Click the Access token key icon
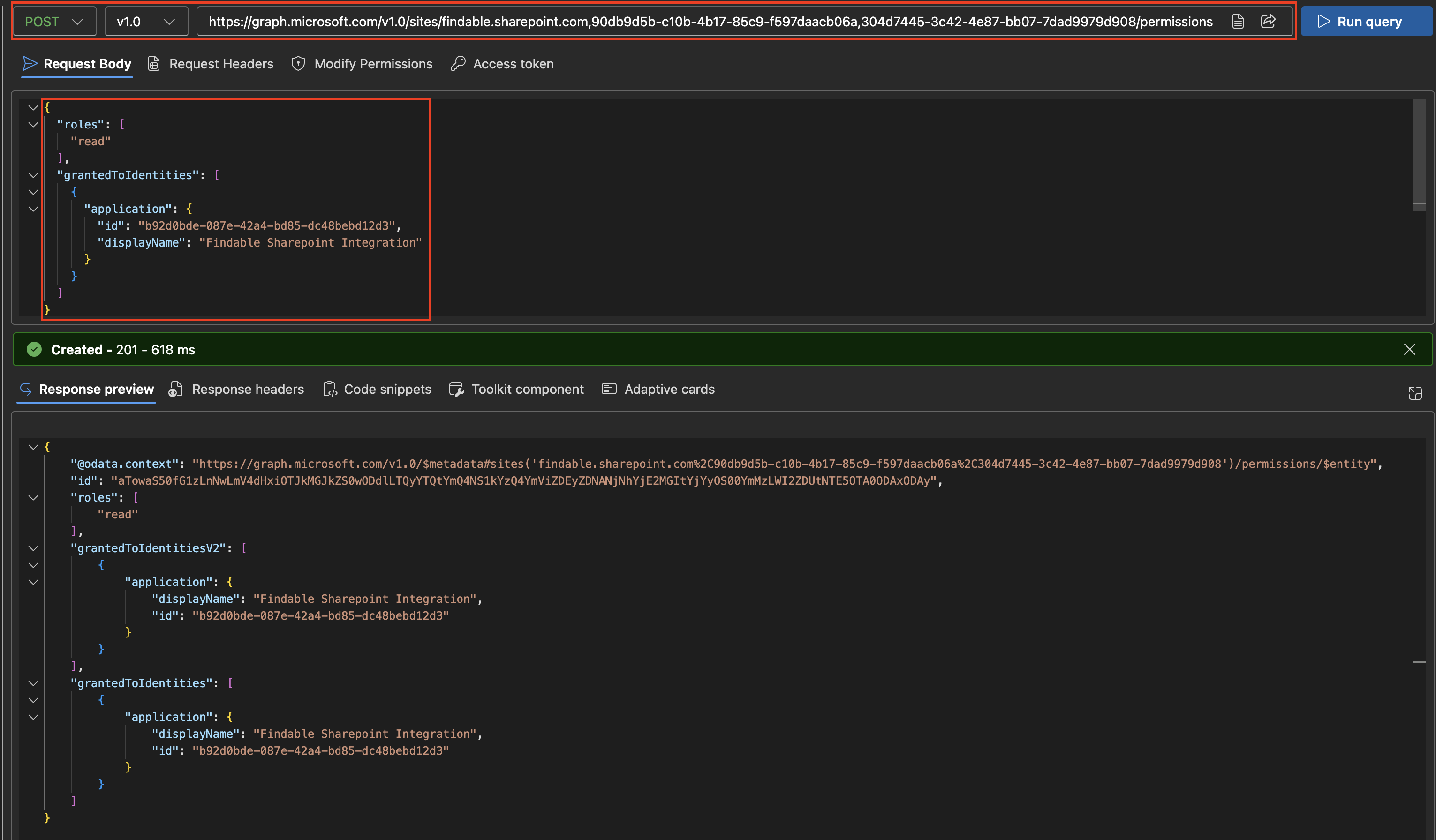Screen dimensions: 1436x840 point(458,64)
